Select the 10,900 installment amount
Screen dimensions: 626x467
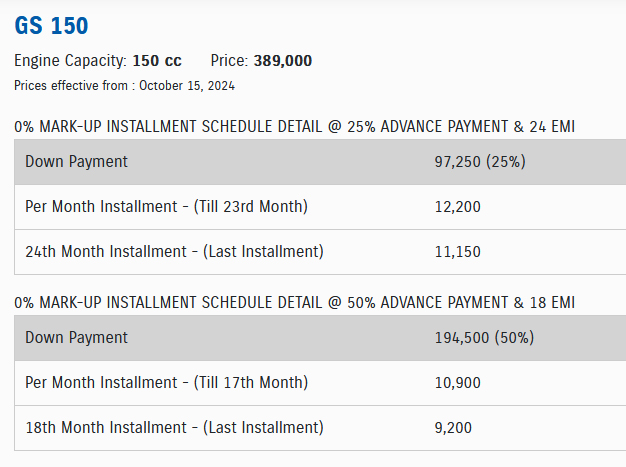[x=458, y=383]
